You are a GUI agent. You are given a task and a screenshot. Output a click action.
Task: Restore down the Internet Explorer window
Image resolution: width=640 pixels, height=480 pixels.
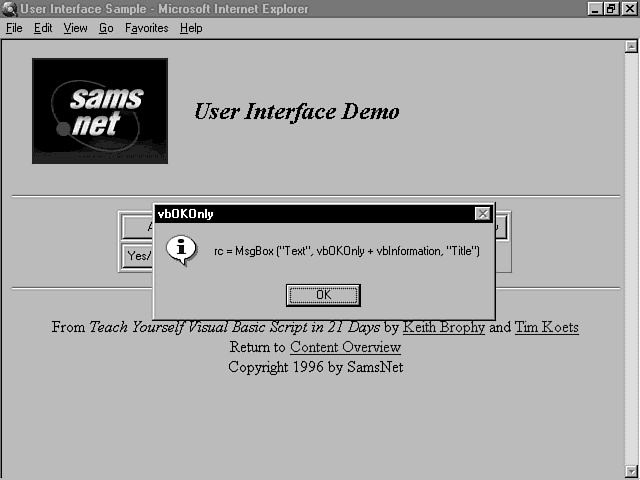(611, 9)
